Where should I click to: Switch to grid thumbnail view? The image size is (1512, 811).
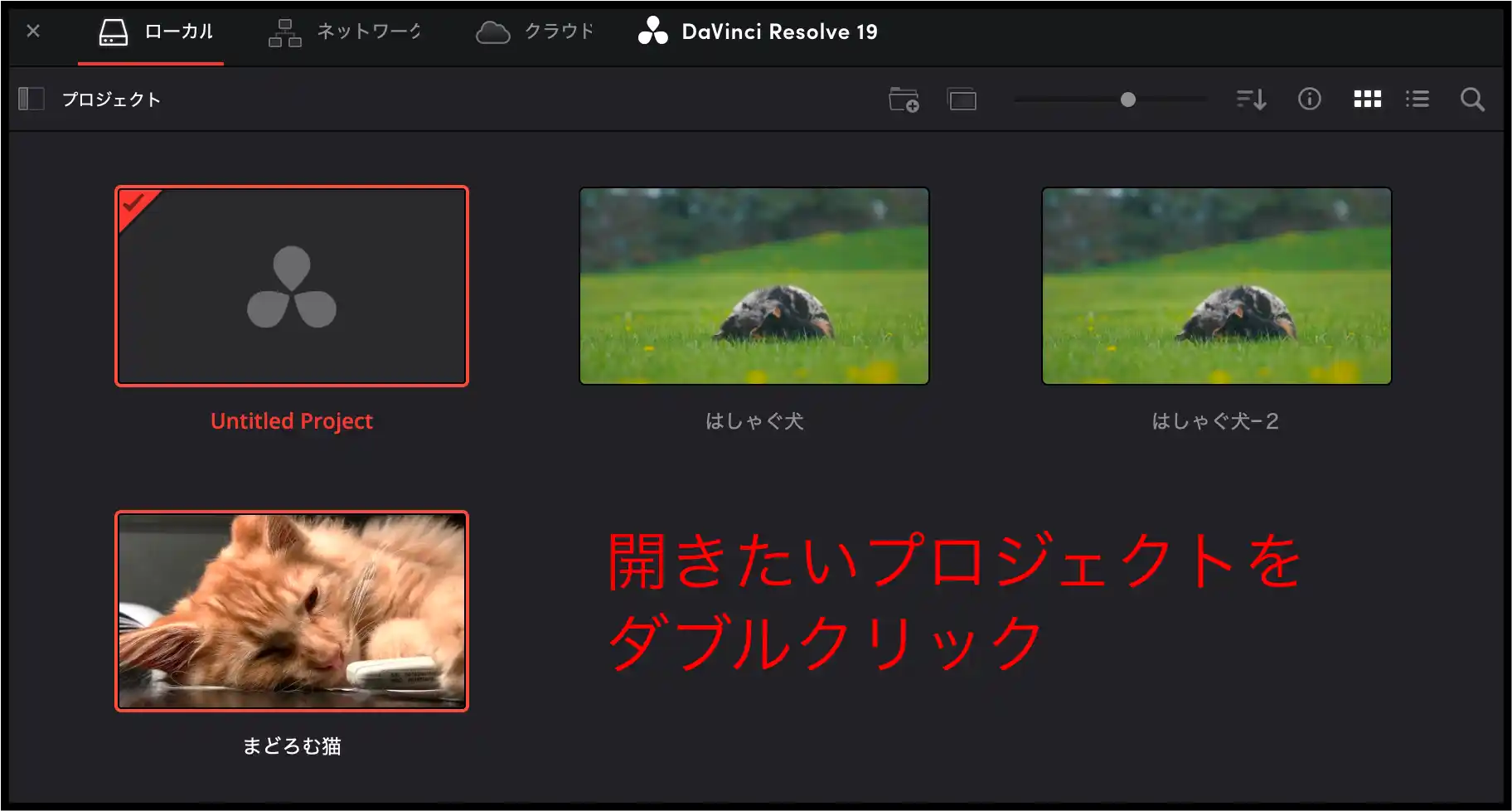[x=1367, y=99]
